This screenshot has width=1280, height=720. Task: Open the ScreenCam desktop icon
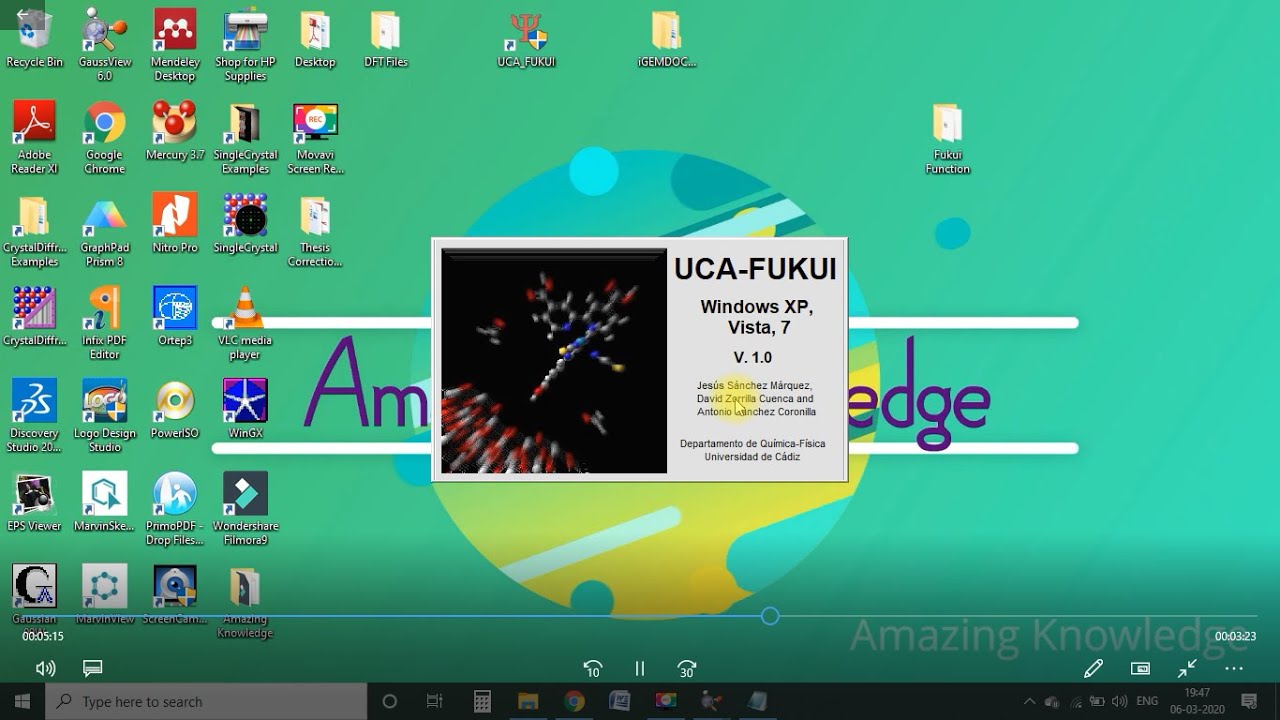pyautogui.click(x=175, y=594)
